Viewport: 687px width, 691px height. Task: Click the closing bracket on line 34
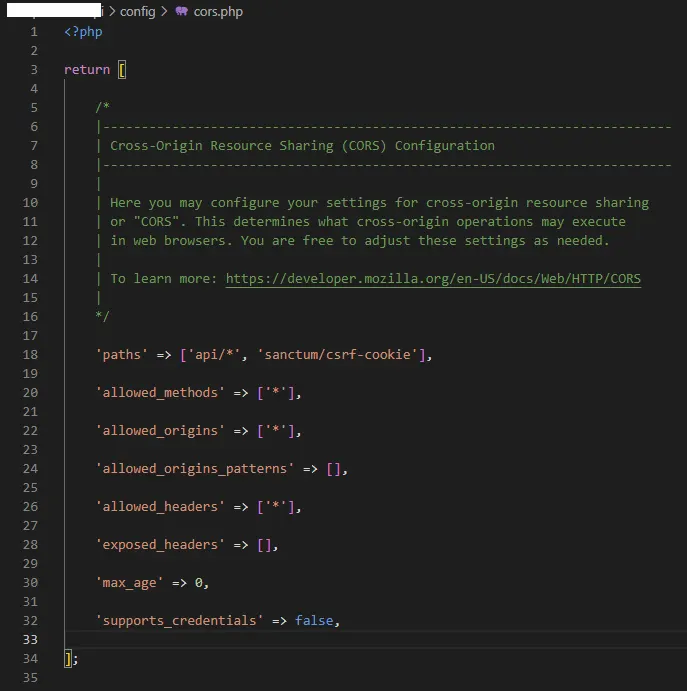point(68,659)
